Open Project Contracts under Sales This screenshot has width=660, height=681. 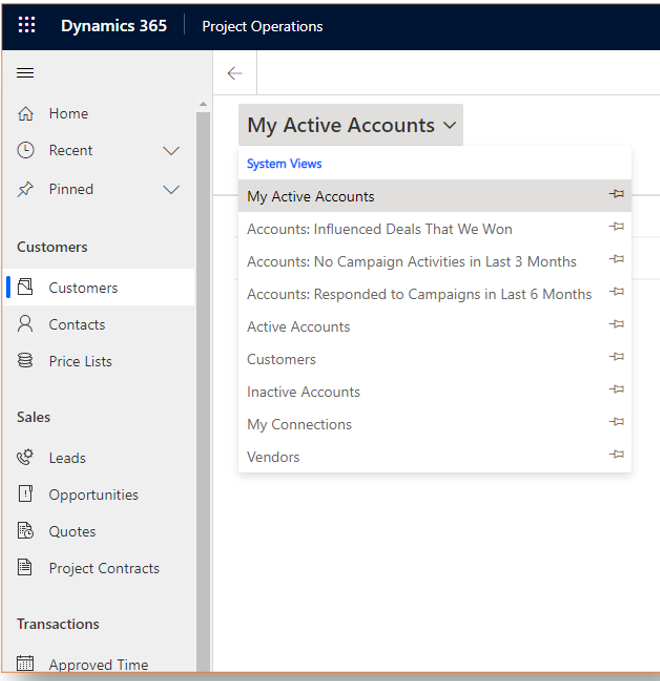pos(99,568)
